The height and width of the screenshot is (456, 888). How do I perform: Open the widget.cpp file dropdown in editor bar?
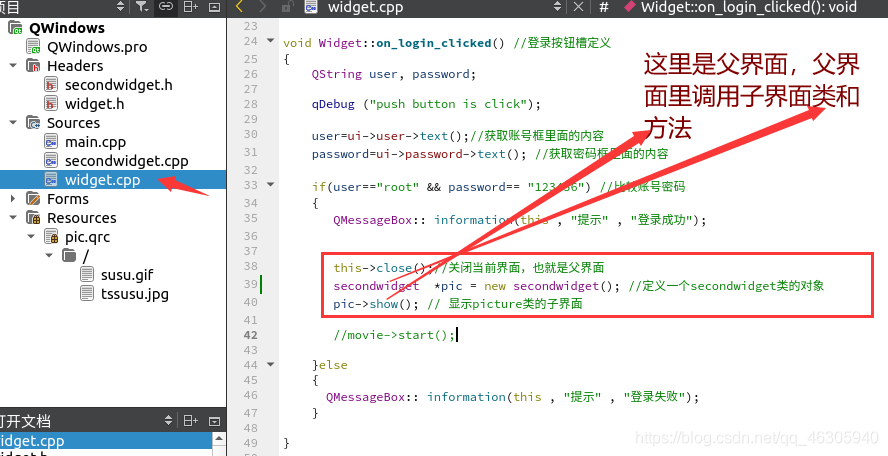coord(557,6)
